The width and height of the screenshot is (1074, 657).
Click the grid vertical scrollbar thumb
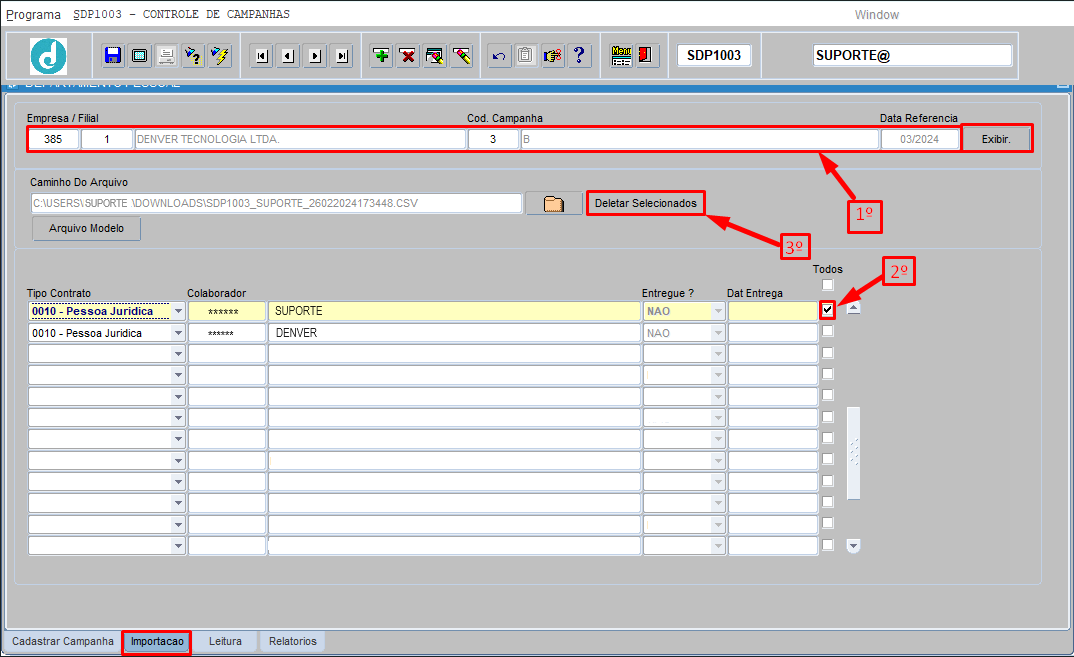click(x=853, y=453)
